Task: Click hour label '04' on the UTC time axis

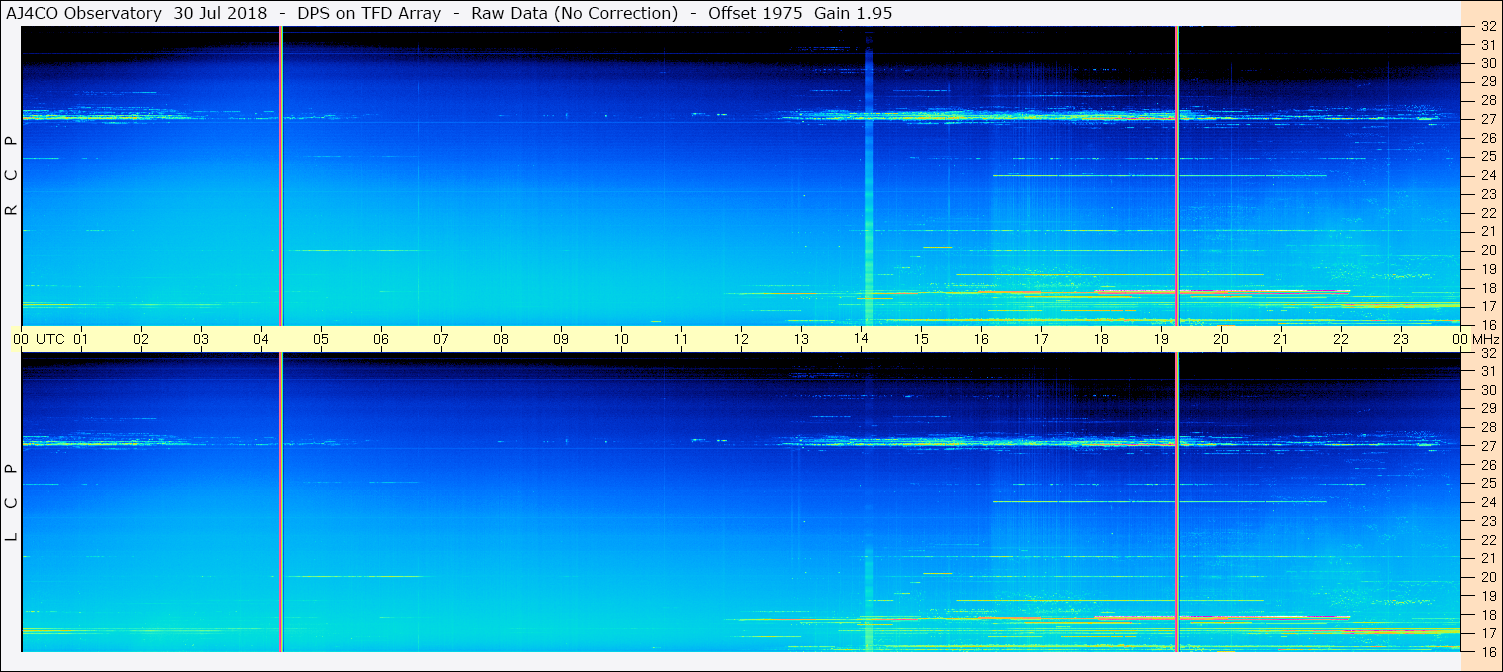Action: 261,339
